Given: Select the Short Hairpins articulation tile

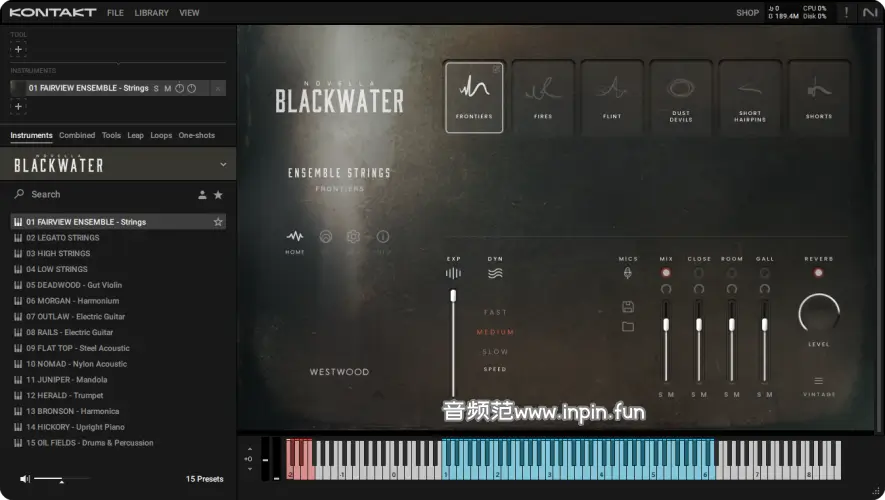Looking at the screenshot, I should (x=750, y=98).
